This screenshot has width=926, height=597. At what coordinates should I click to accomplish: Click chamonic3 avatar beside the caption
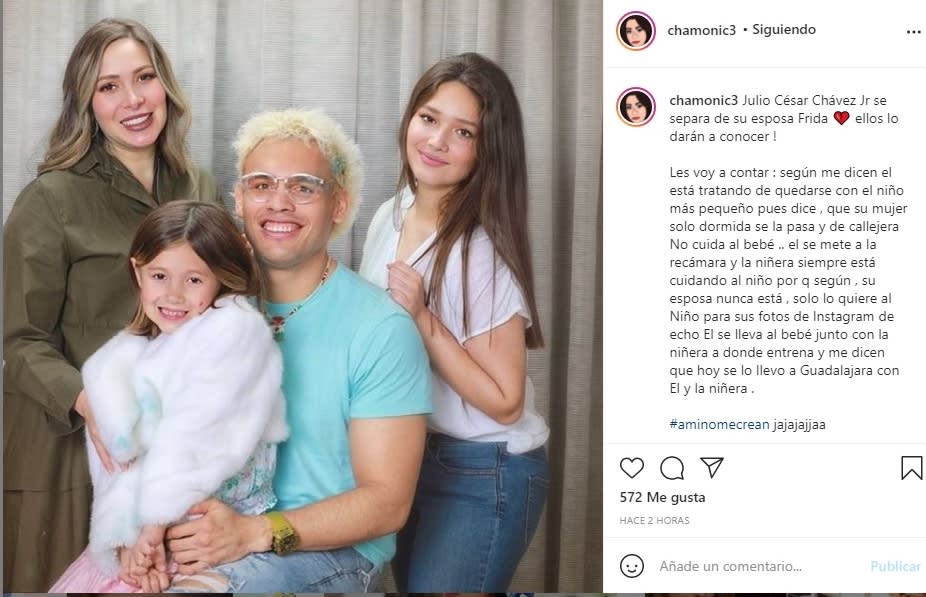(636, 107)
